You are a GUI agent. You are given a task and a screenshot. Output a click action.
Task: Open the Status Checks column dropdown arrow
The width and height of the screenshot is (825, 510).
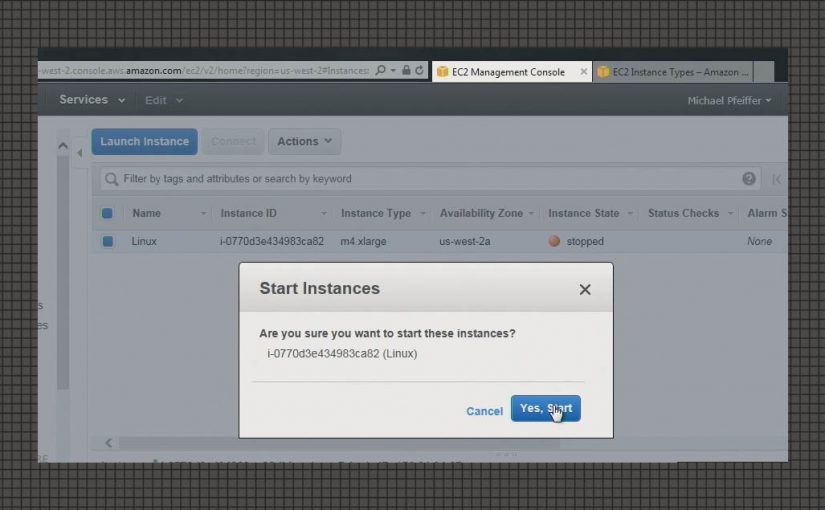pos(730,214)
